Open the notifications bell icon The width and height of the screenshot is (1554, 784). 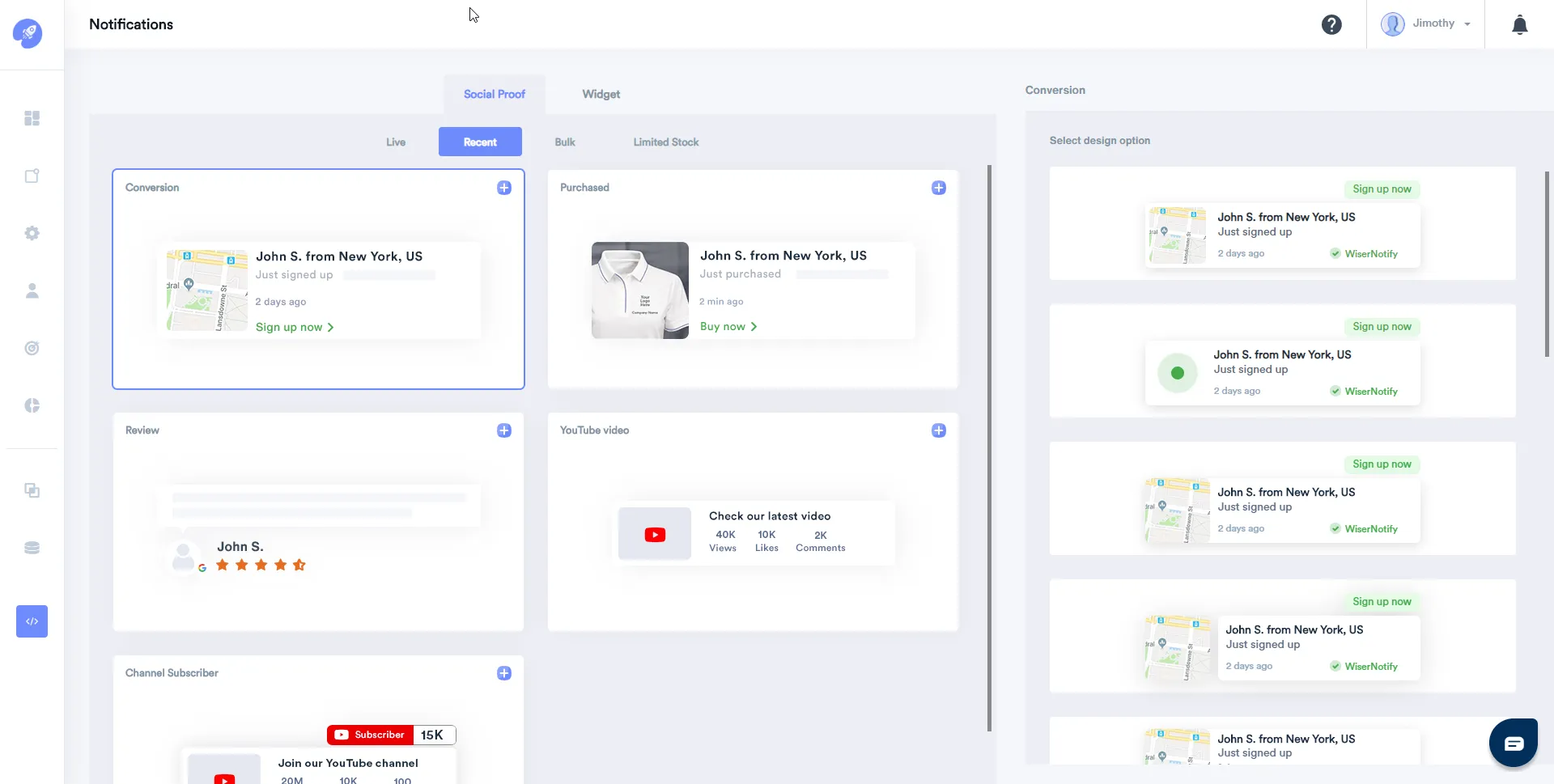1519,25
